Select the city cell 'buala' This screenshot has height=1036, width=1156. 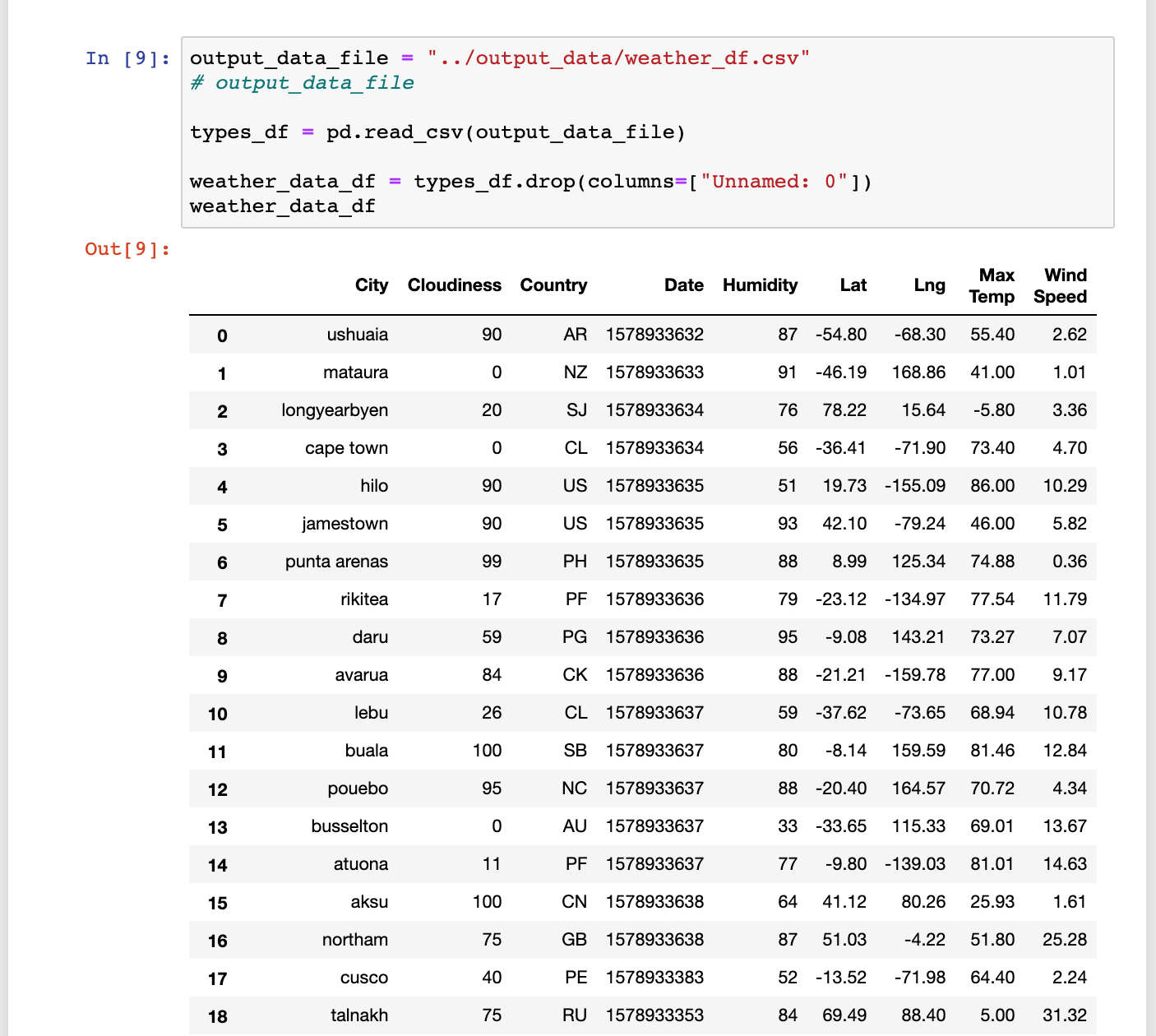(367, 751)
